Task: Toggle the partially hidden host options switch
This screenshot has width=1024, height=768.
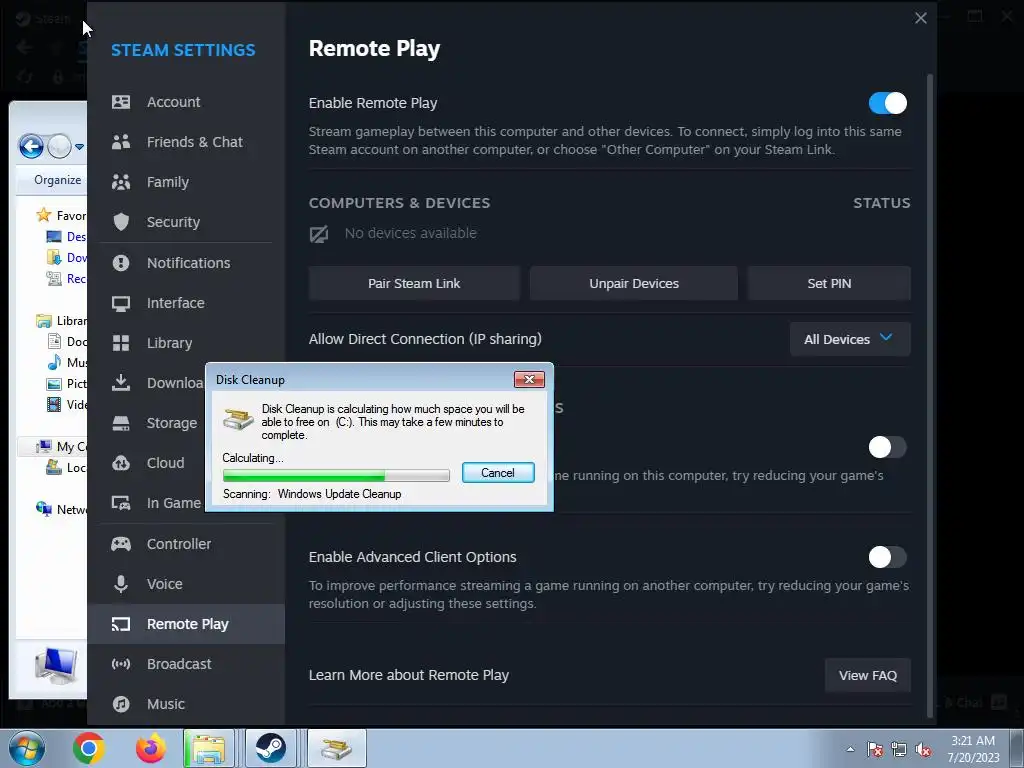Action: 888,447
